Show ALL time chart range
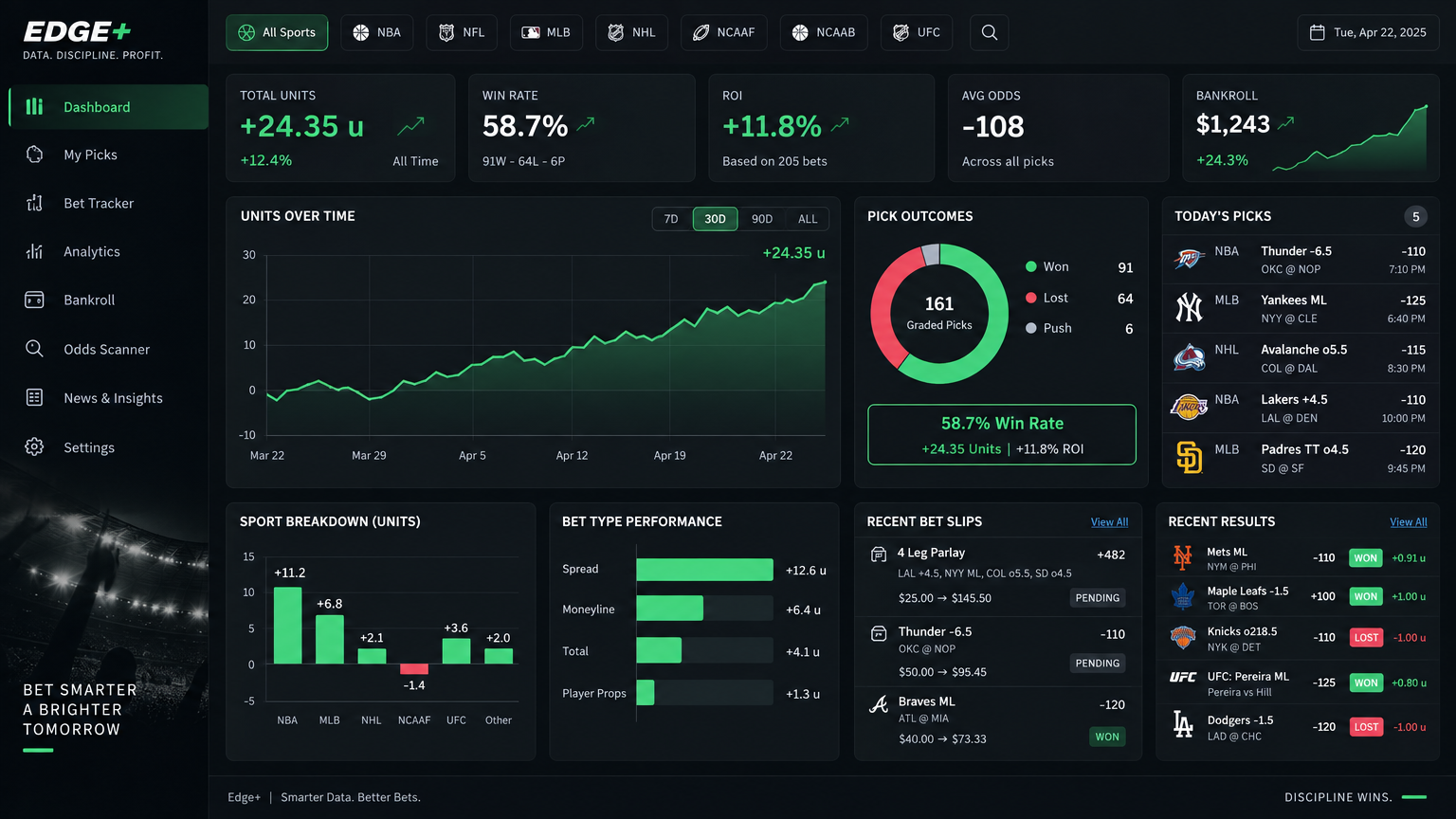This screenshot has height=819, width=1456. [808, 219]
